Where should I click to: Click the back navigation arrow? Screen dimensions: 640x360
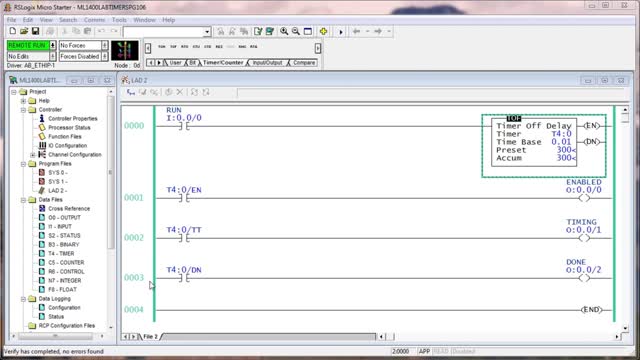coord(356,31)
